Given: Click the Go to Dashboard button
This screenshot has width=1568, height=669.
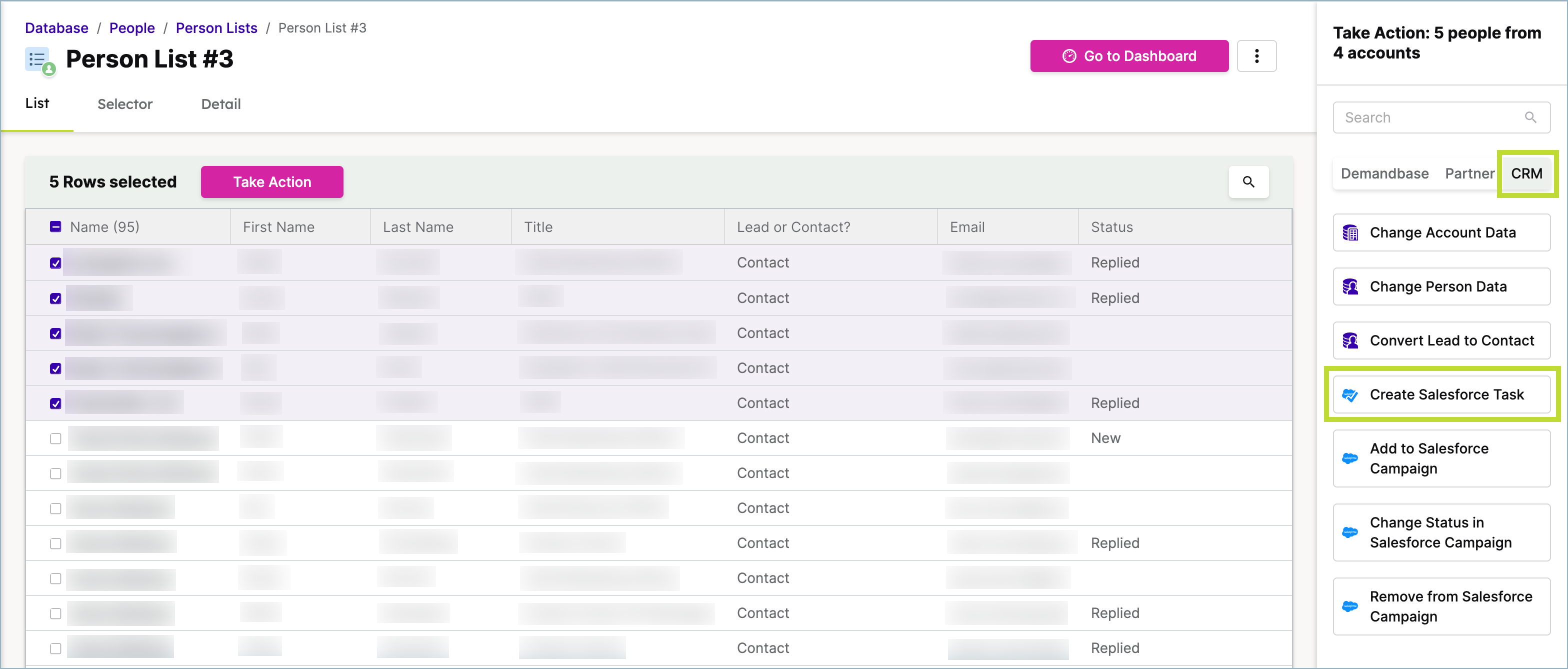Looking at the screenshot, I should tap(1129, 56).
